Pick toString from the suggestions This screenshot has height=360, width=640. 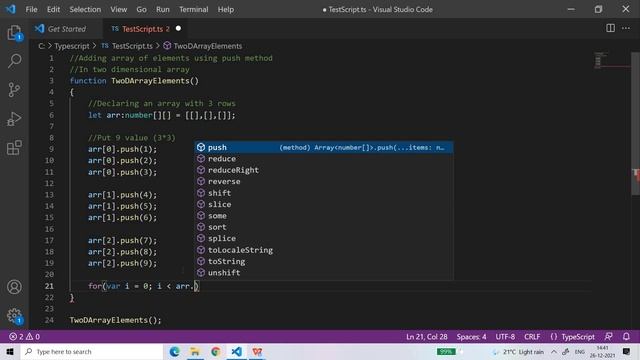[324, 262]
